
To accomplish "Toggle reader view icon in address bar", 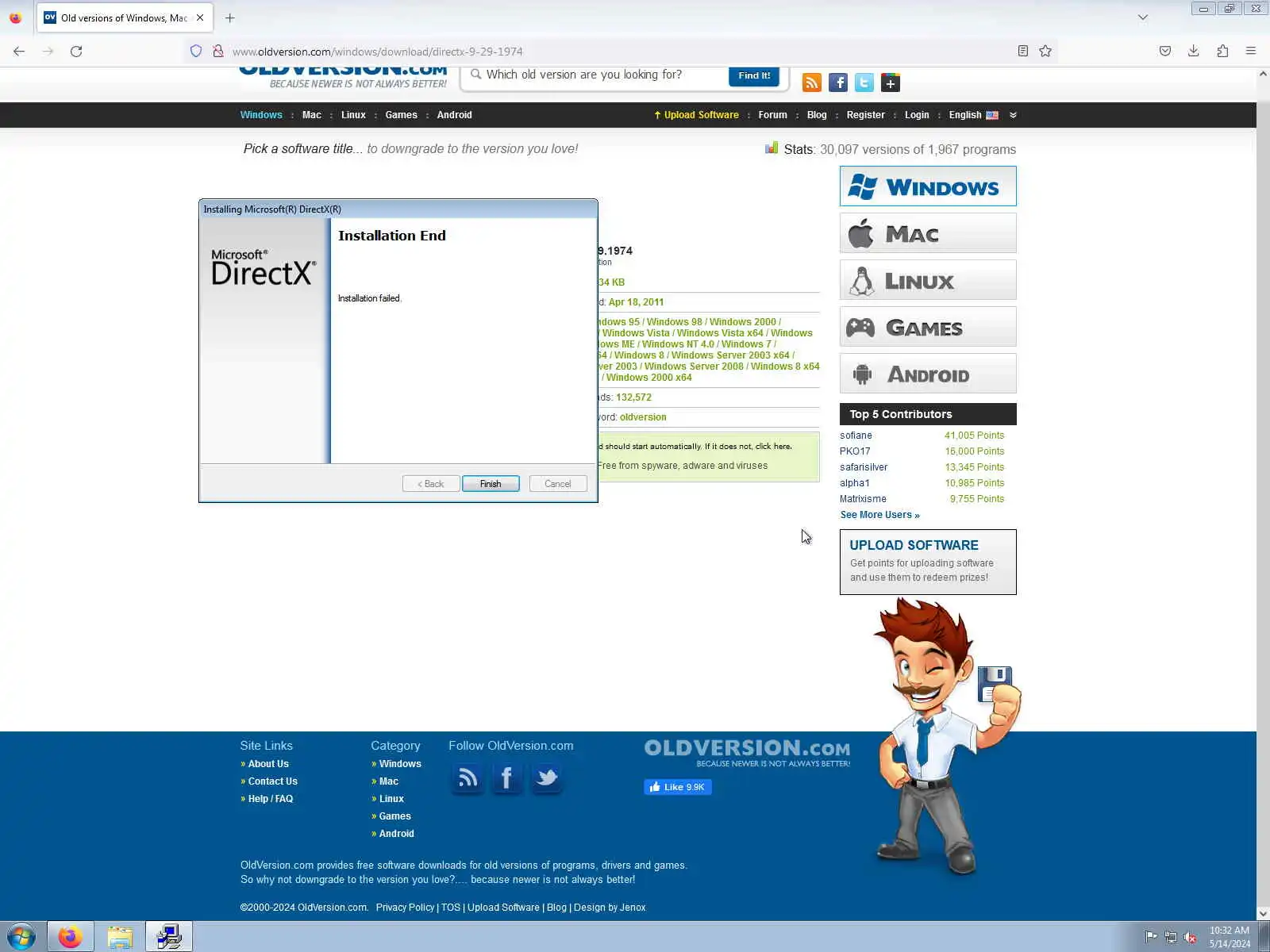I will point(1023,51).
